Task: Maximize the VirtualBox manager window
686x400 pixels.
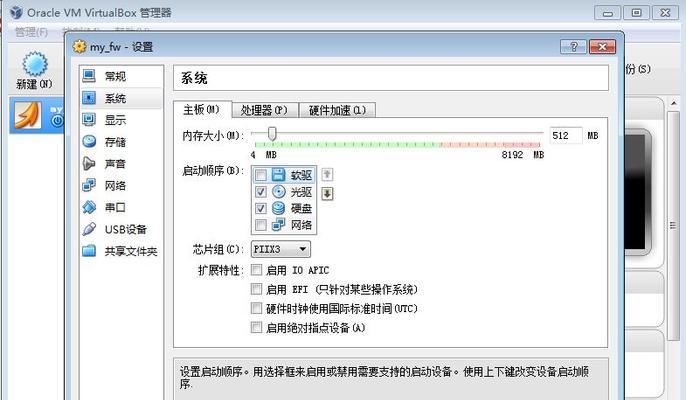Action: 637,13
